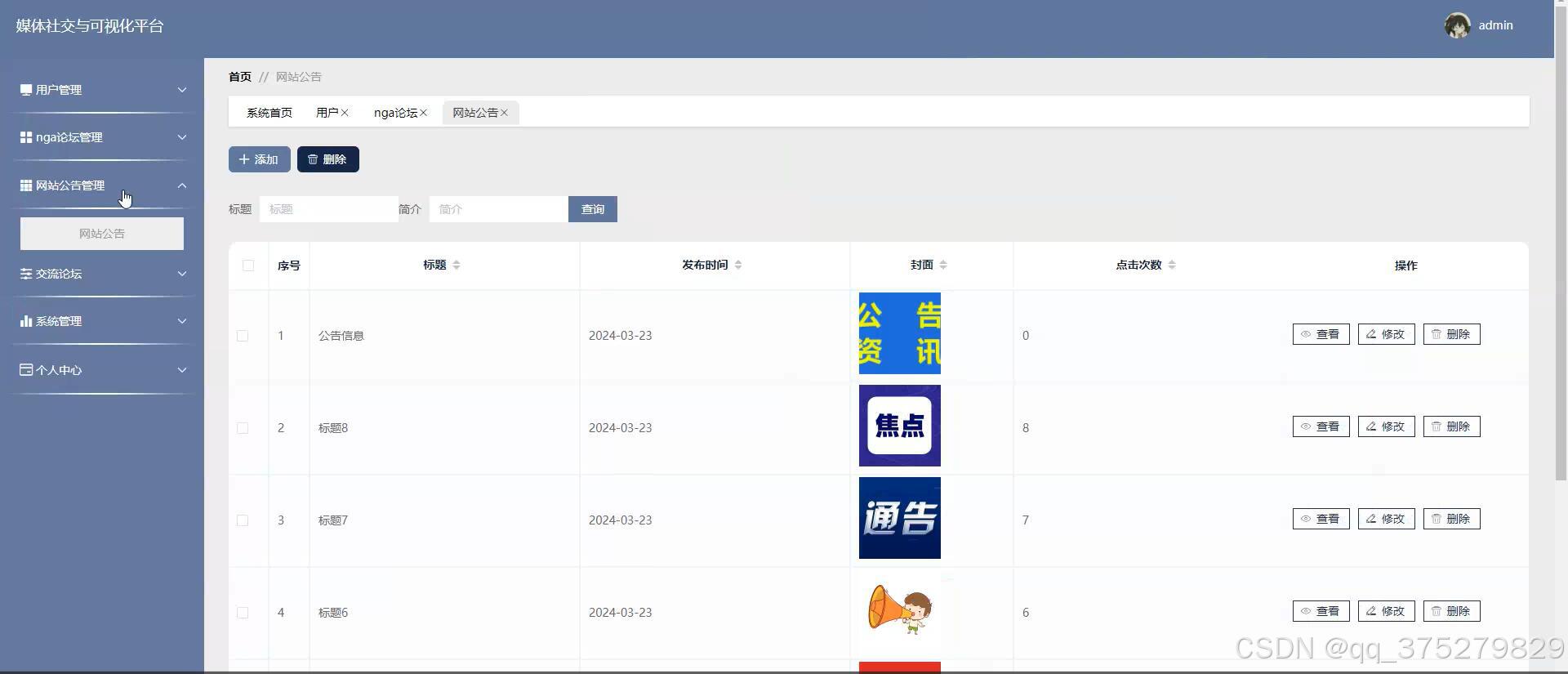Screen dimensions: 1568x674
Task: Click the 个人中心 card icon
Action: tap(26, 370)
